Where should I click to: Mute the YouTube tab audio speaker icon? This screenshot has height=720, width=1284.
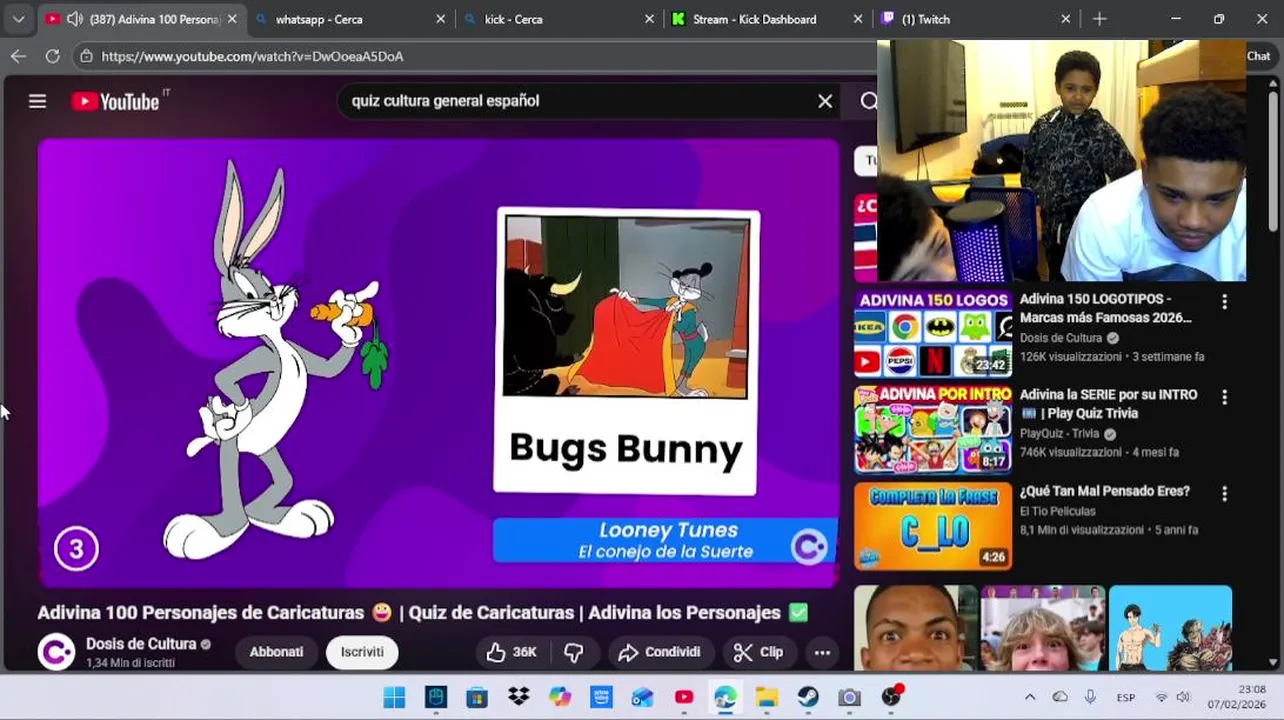pyautogui.click(x=75, y=19)
